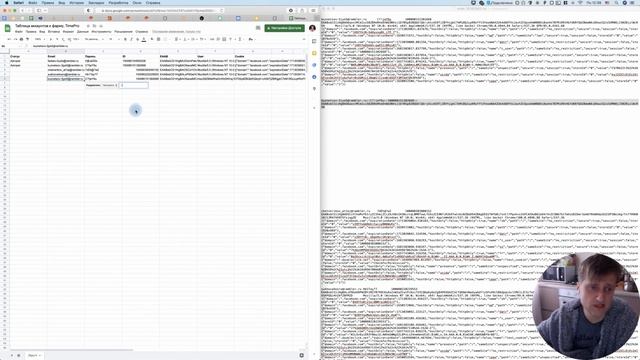The width and height of the screenshot is (640, 360).
Task: Click the plus icon to get add-ons
Action: [314, 108]
